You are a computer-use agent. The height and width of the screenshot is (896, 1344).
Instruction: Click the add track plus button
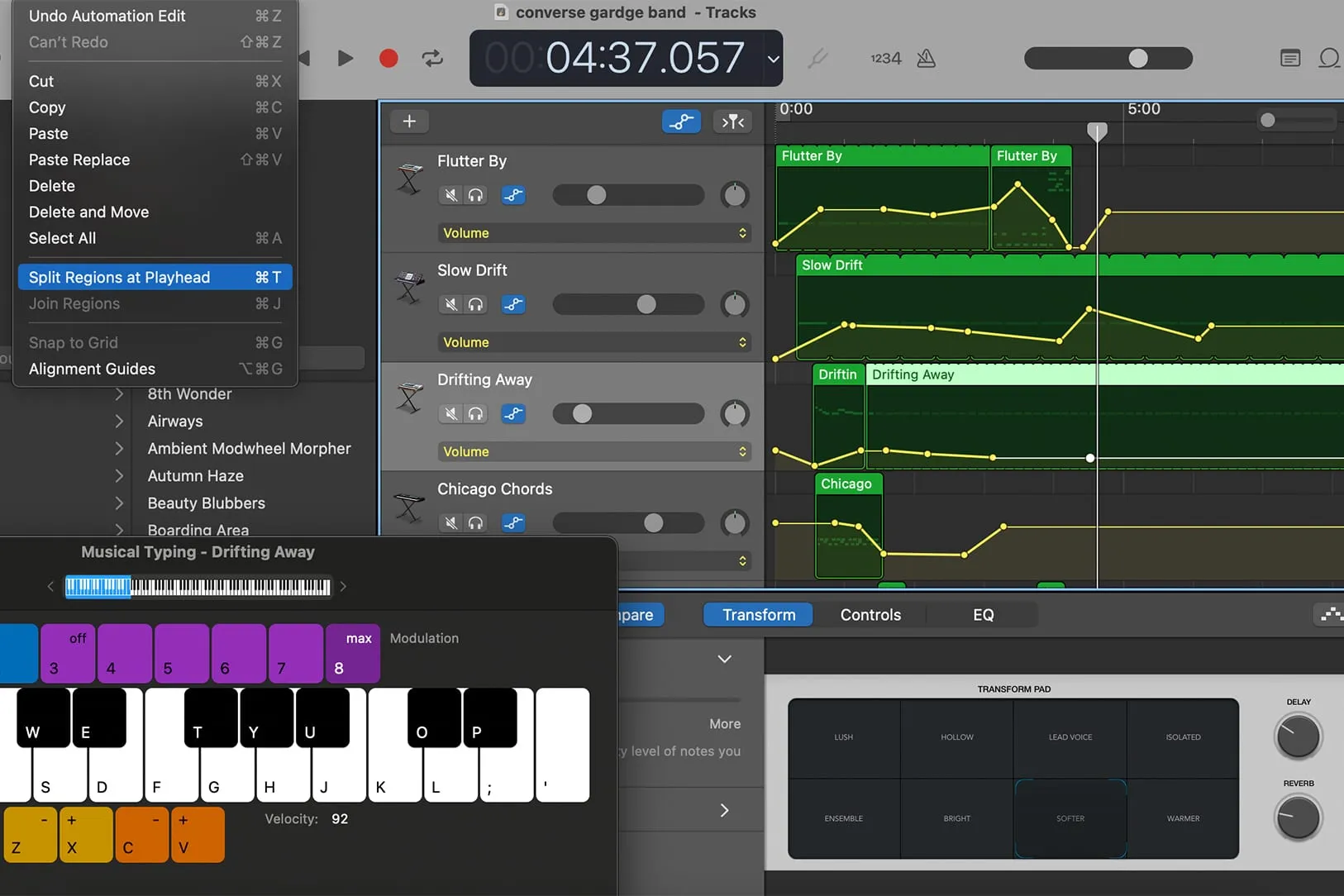click(x=409, y=122)
